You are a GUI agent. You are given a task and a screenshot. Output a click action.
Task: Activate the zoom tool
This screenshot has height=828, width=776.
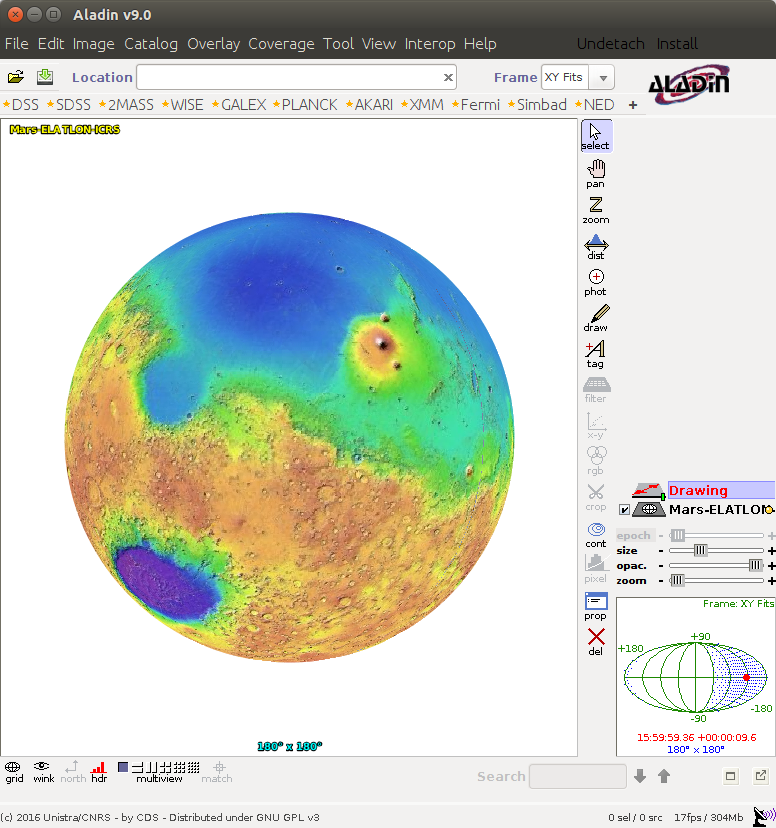coord(596,210)
